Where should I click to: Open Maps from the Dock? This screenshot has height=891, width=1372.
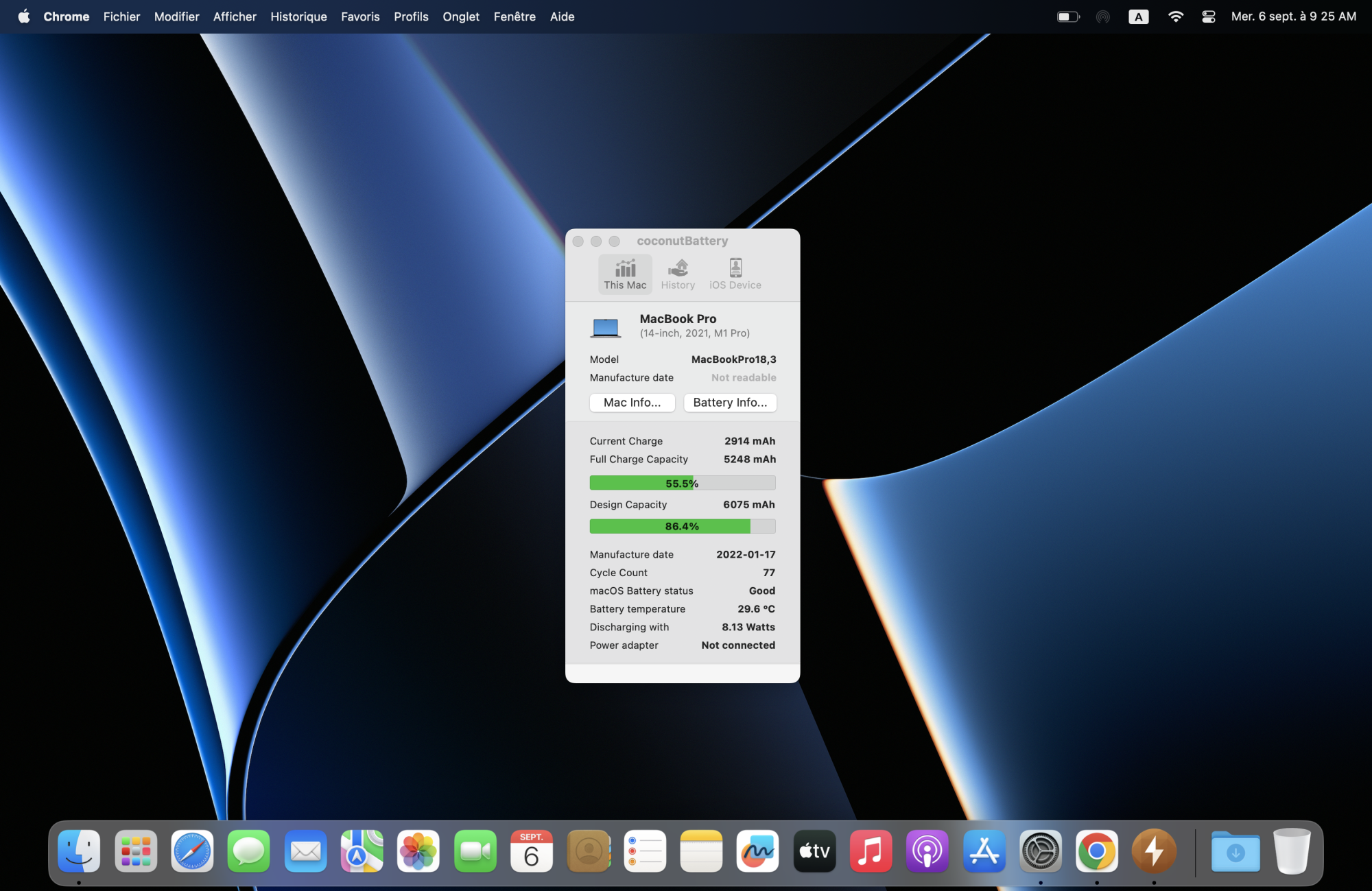pos(362,851)
